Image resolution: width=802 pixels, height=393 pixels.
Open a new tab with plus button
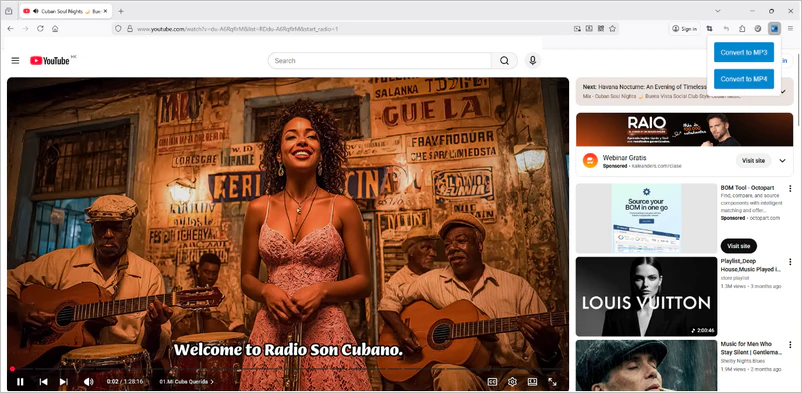[x=121, y=11]
